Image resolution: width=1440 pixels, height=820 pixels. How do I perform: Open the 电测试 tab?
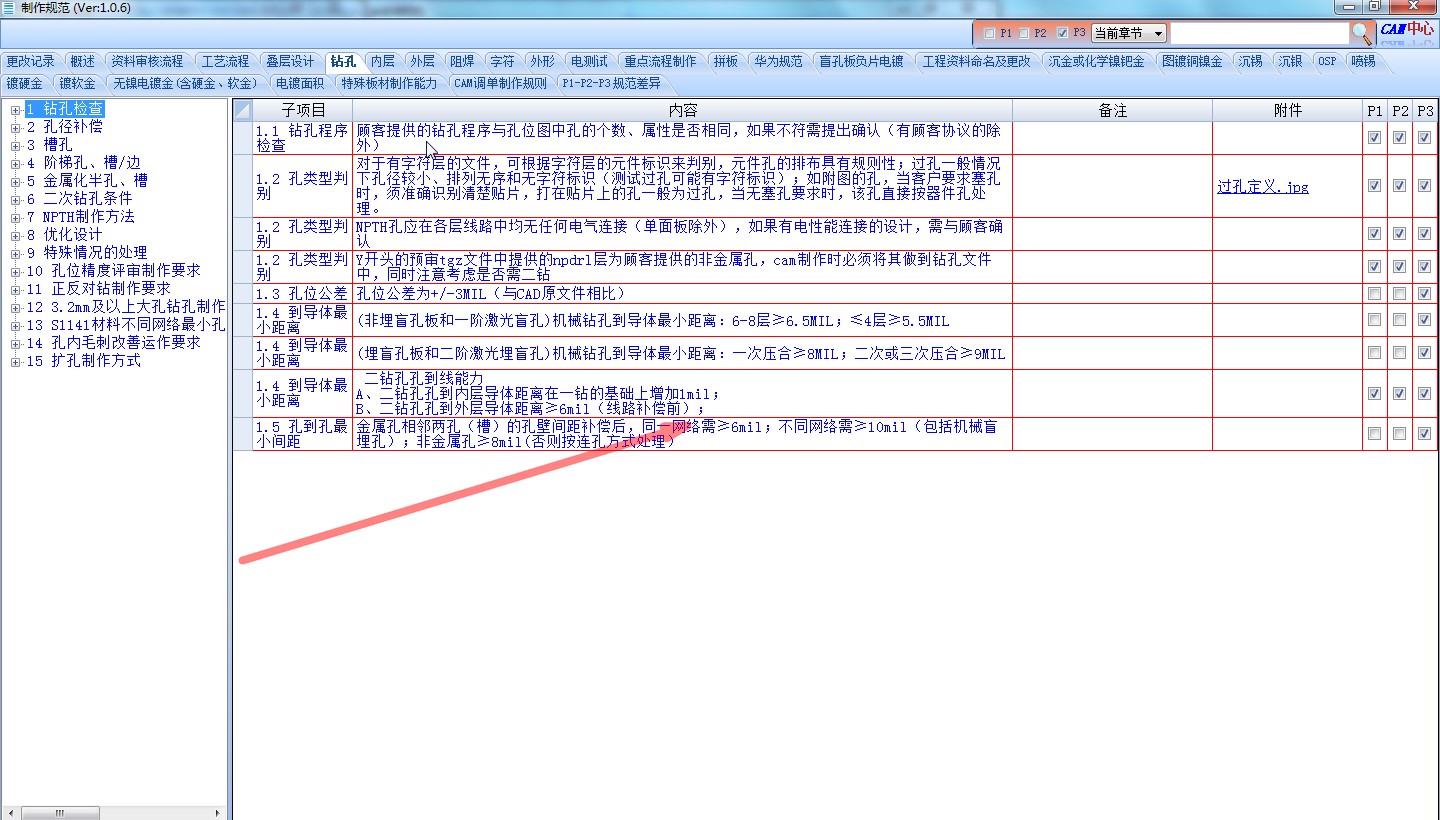[589, 61]
